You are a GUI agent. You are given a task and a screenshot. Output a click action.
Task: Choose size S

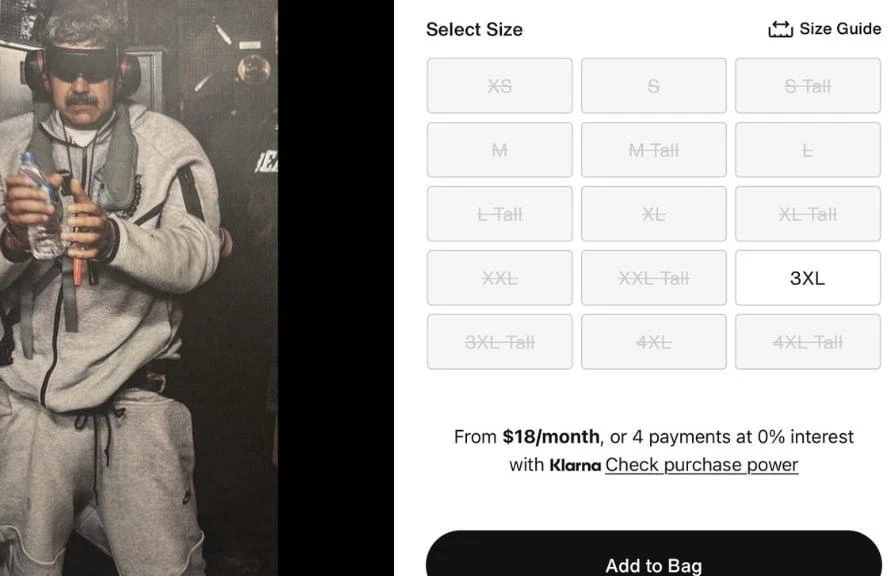pyautogui.click(x=654, y=86)
